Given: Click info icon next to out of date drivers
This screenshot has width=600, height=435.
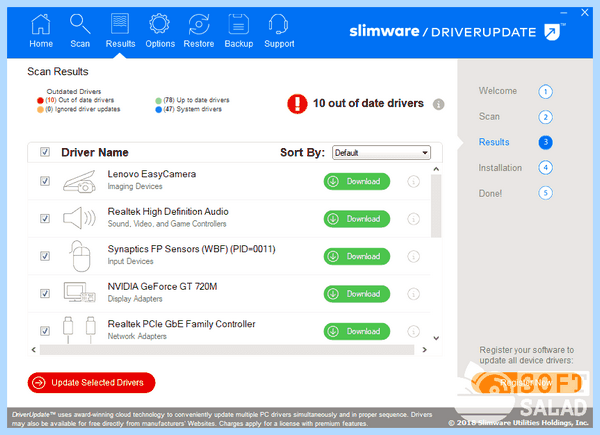Looking at the screenshot, I should pos(439,104).
